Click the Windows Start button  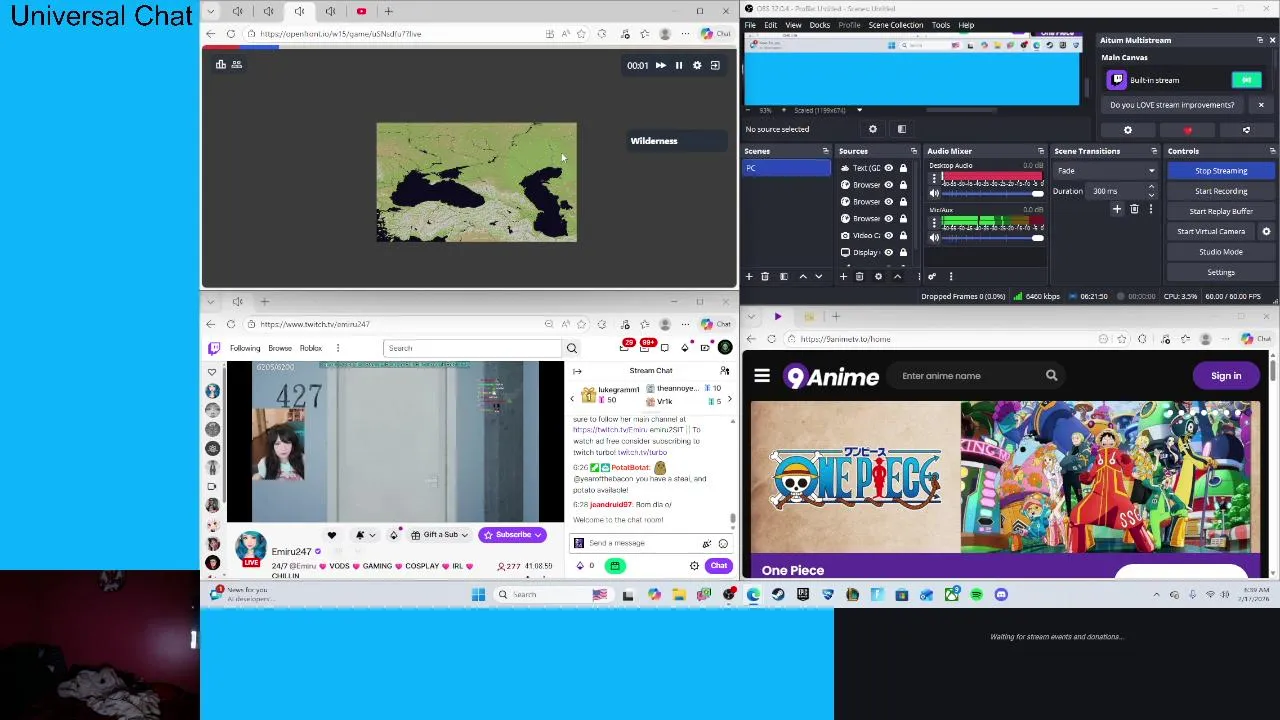coord(478,595)
